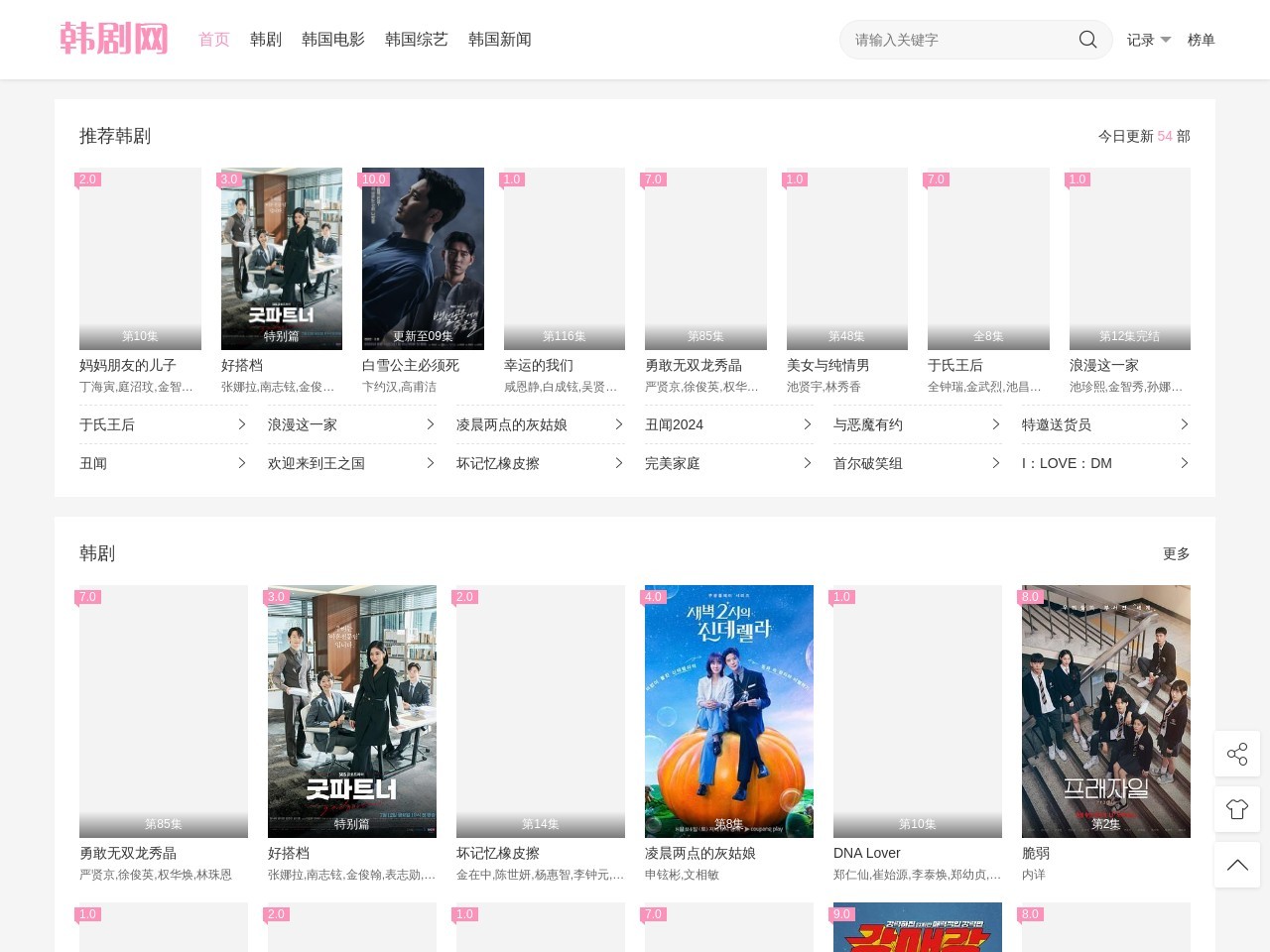Open the share icon on right sidebar
1270x952 pixels.
coord(1237,754)
